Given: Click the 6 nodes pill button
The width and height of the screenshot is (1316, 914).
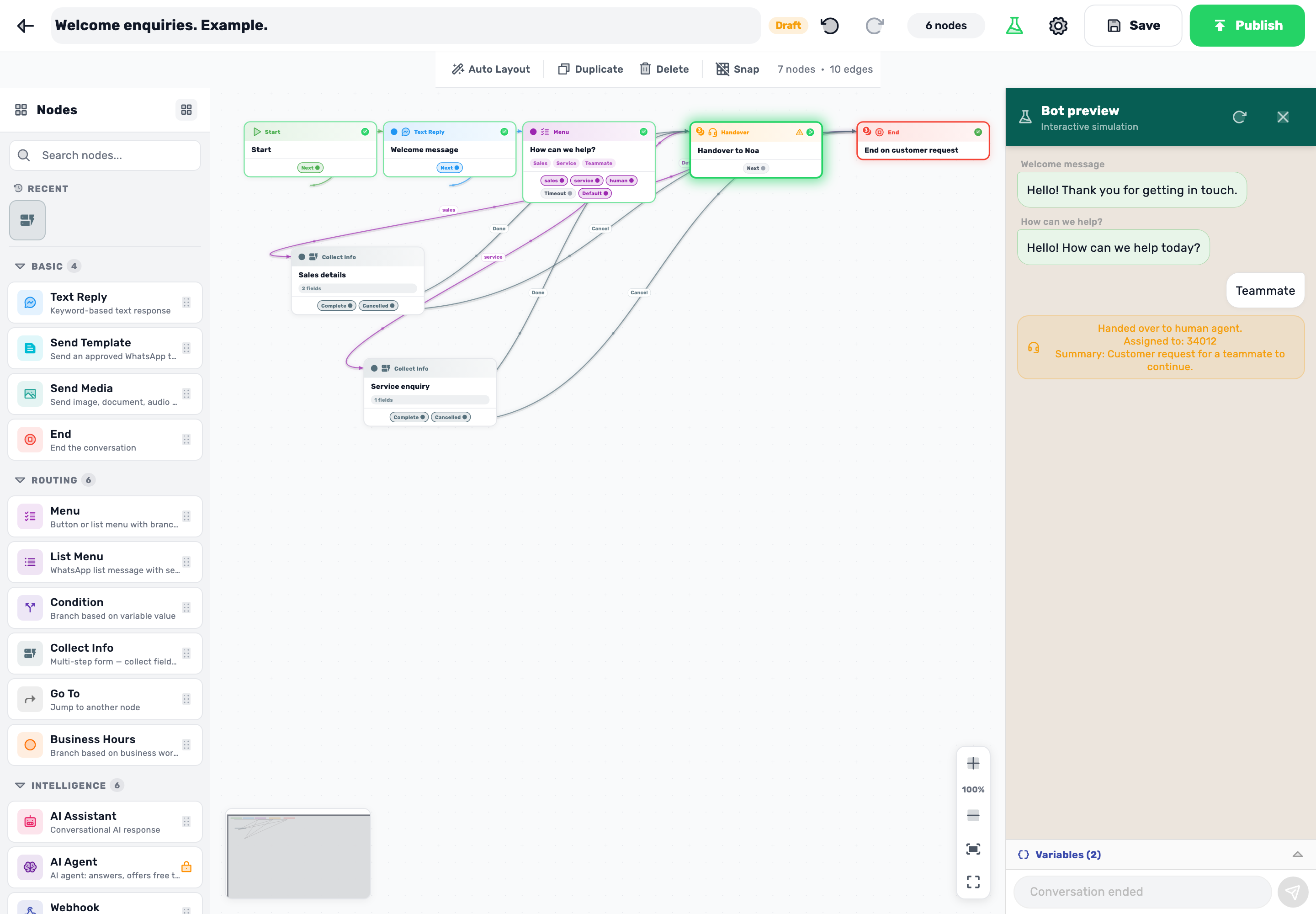Looking at the screenshot, I should tap(945, 25).
